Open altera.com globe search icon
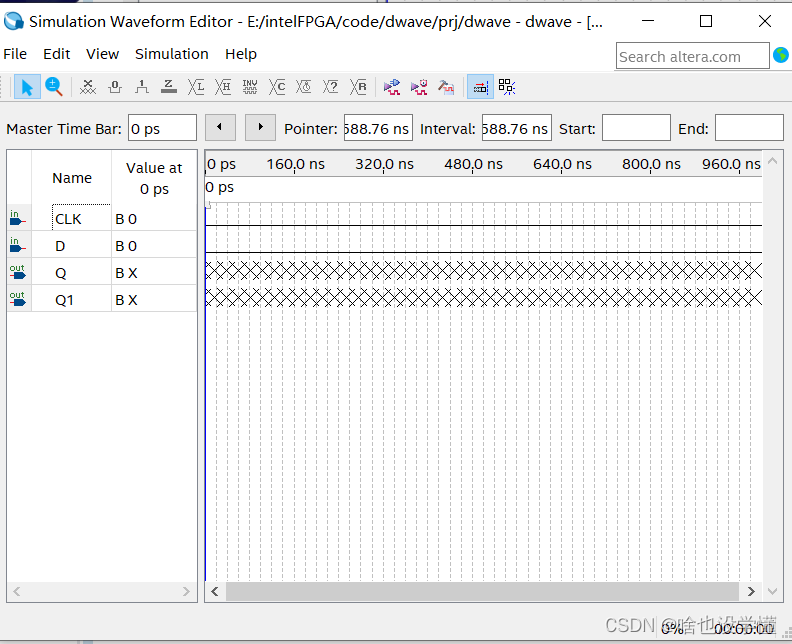 tap(781, 55)
